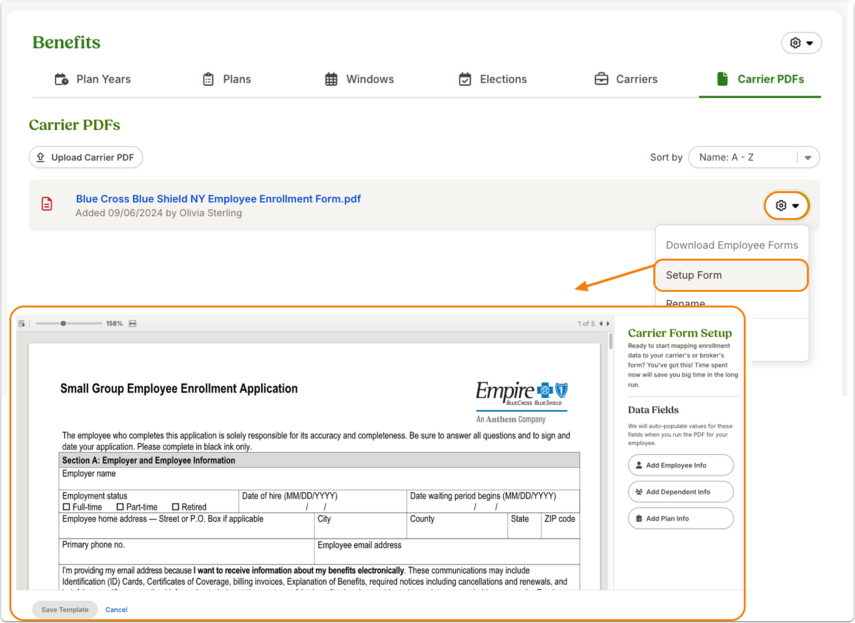Viewport: 855px width, 623px height.
Task: Click the Sort by dropdown arrow
Action: point(808,158)
